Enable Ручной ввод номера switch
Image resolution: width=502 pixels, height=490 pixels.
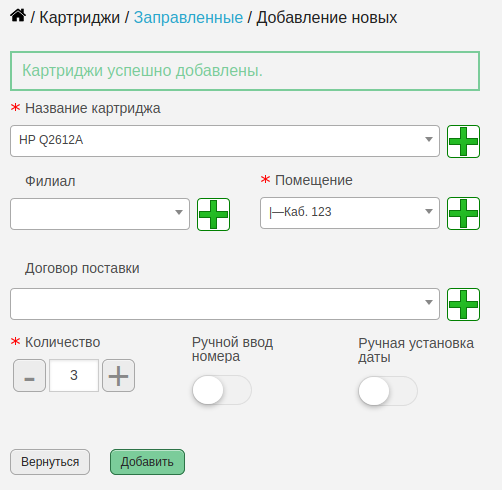[x=222, y=390]
